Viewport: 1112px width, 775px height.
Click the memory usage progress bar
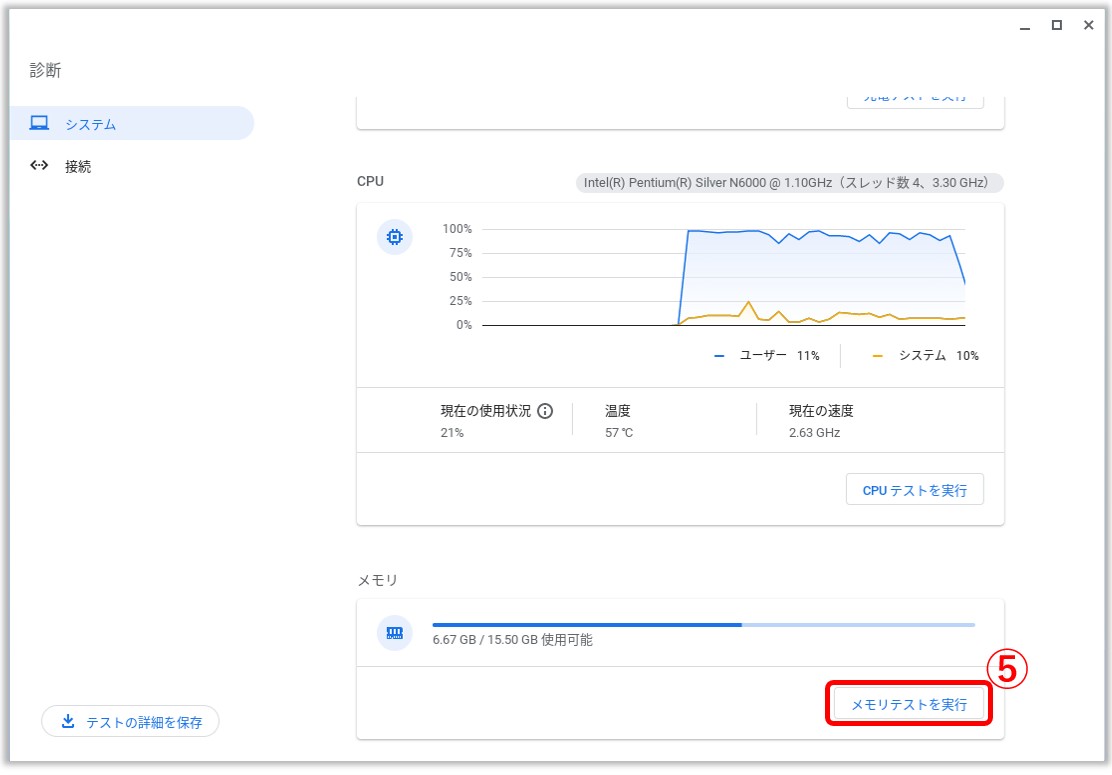coord(703,625)
